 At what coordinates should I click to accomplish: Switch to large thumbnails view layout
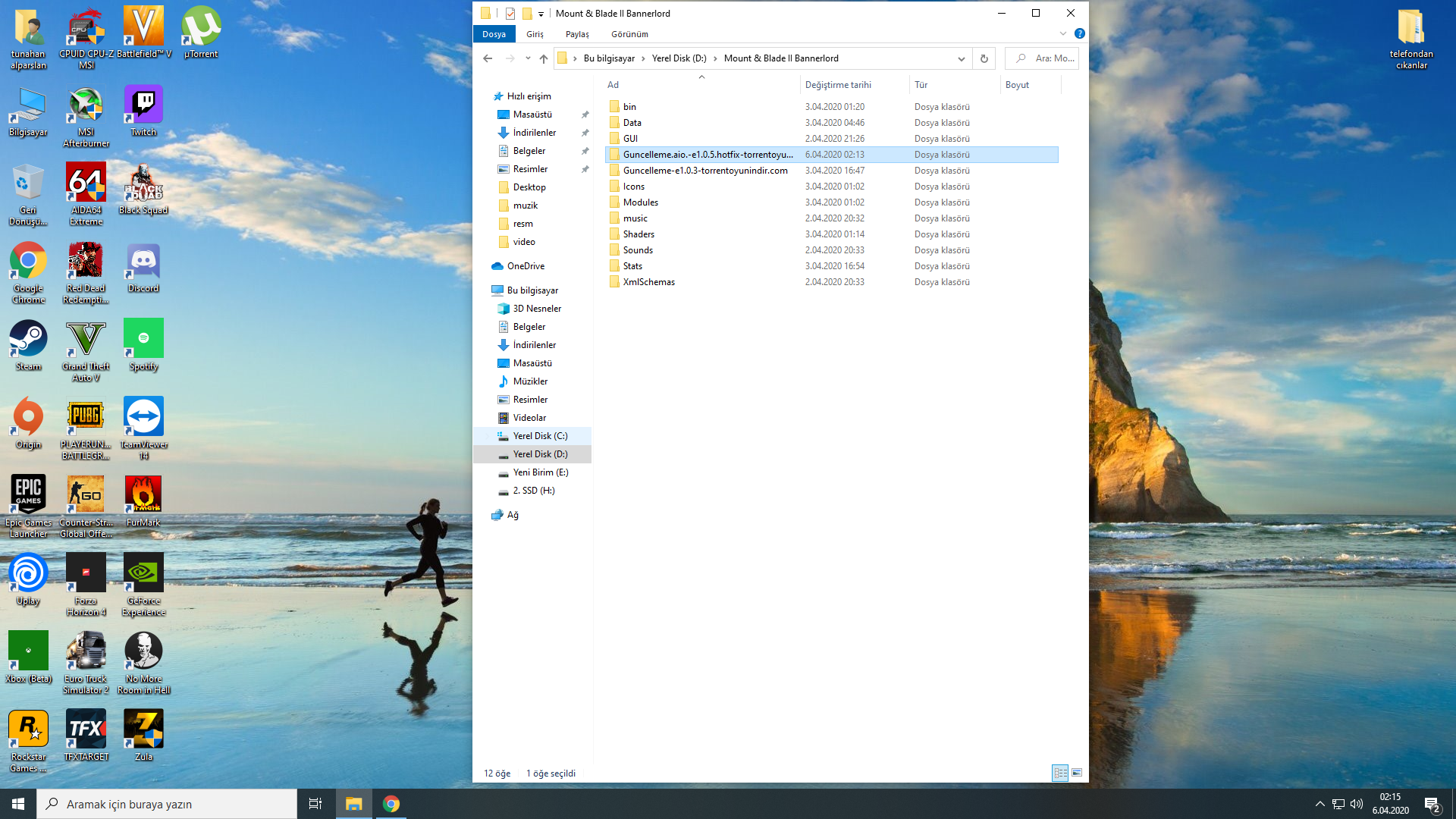pos(1077,773)
